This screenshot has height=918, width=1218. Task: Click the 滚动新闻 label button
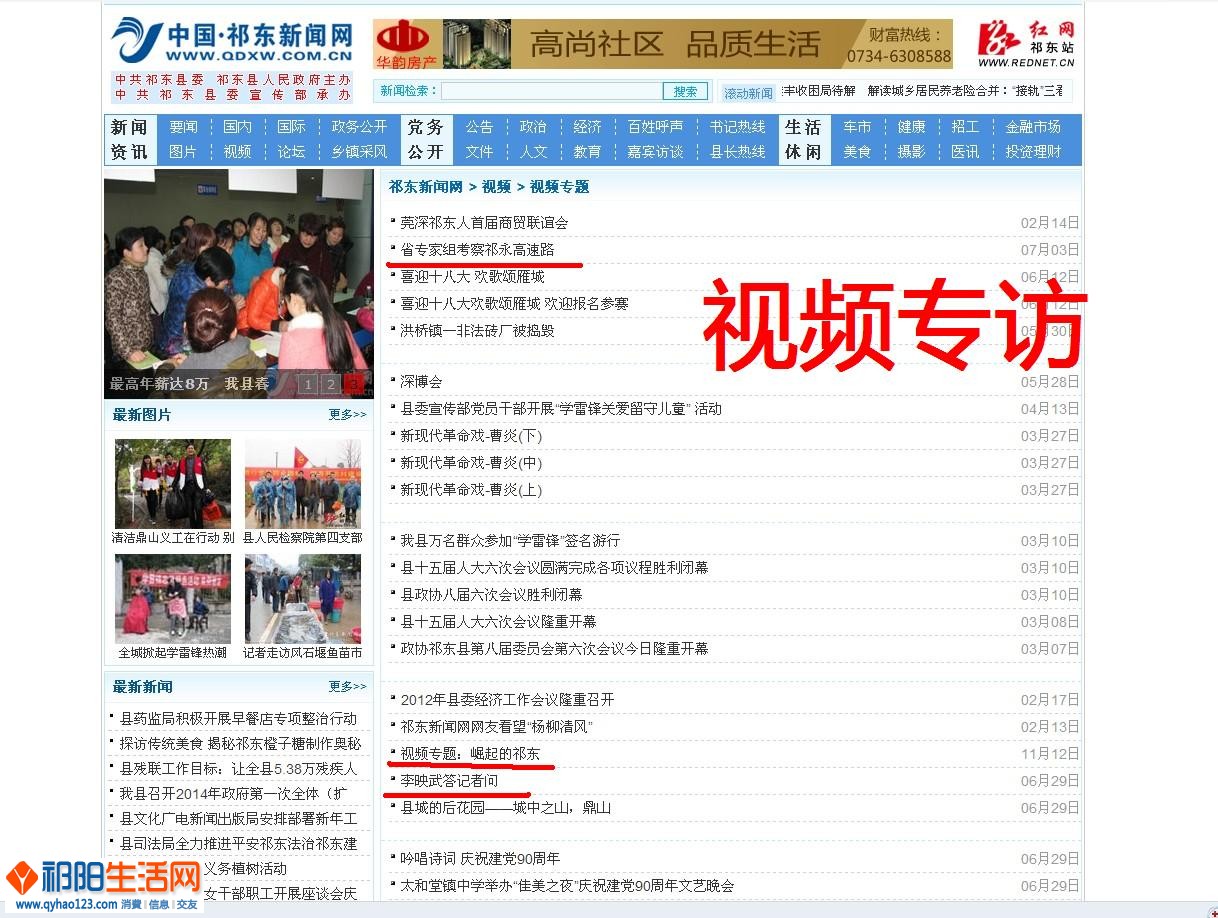point(749,92)
